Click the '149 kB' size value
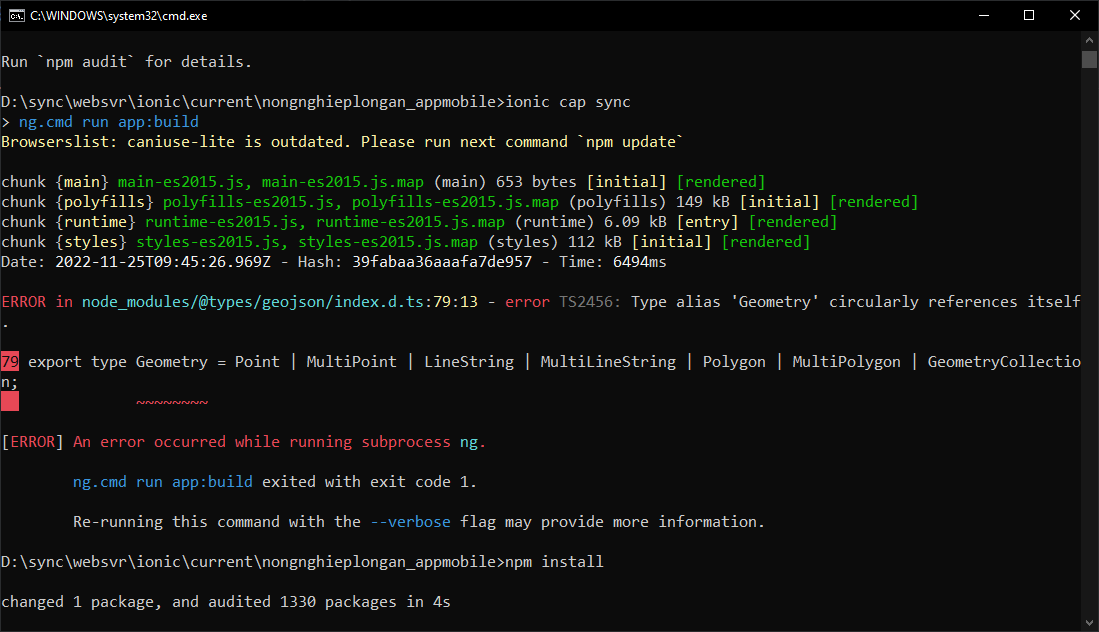 (703, 202)
